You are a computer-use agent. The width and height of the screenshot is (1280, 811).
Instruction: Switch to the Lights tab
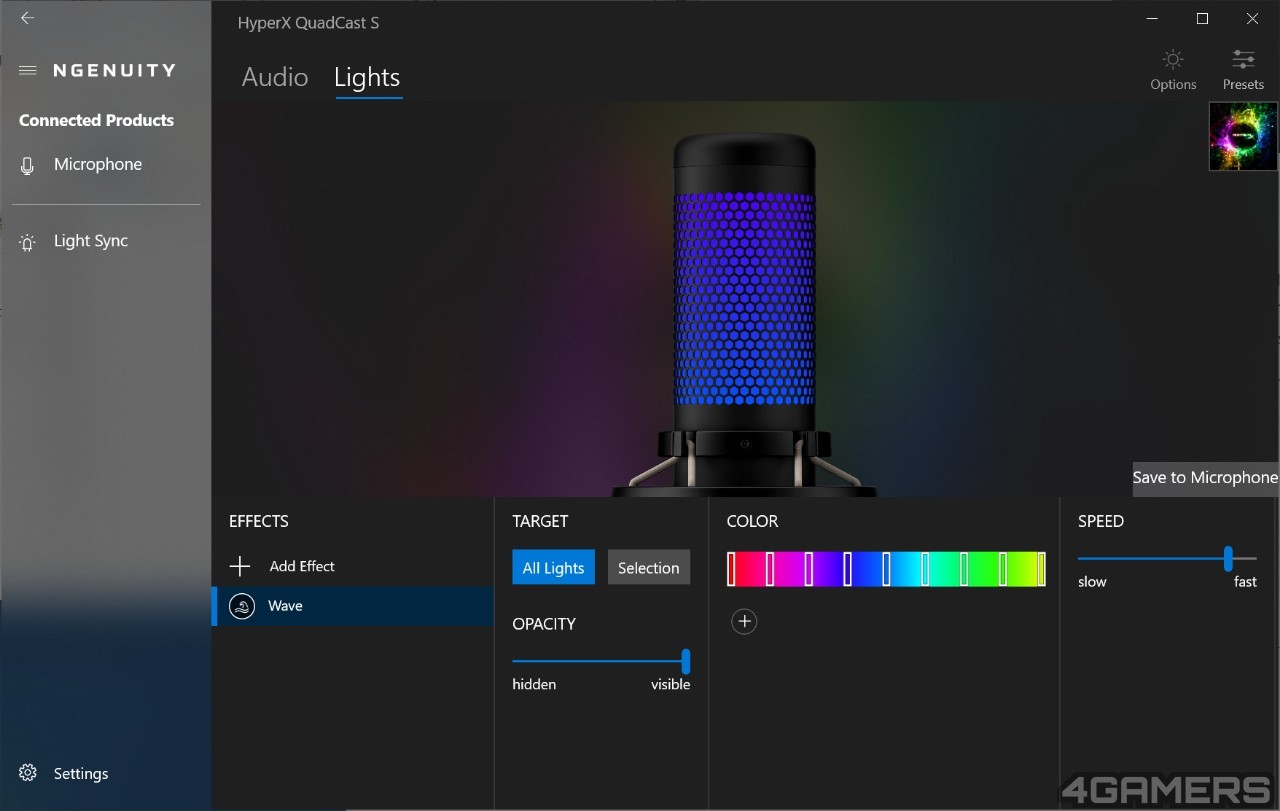click(367, 78)
